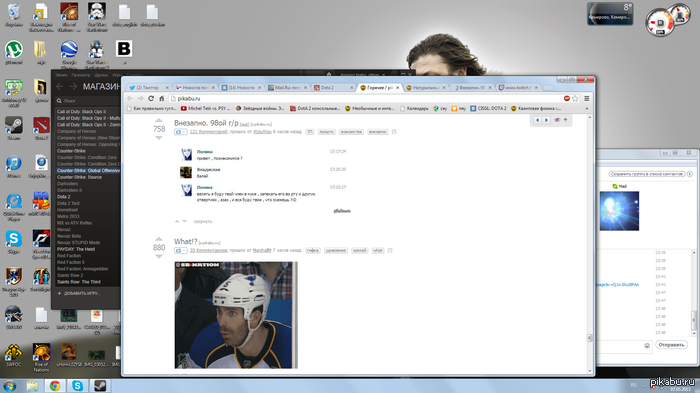700x393 pixels.
Task: Upvote the What!? post rated 880
Action: tap(159, 239)
